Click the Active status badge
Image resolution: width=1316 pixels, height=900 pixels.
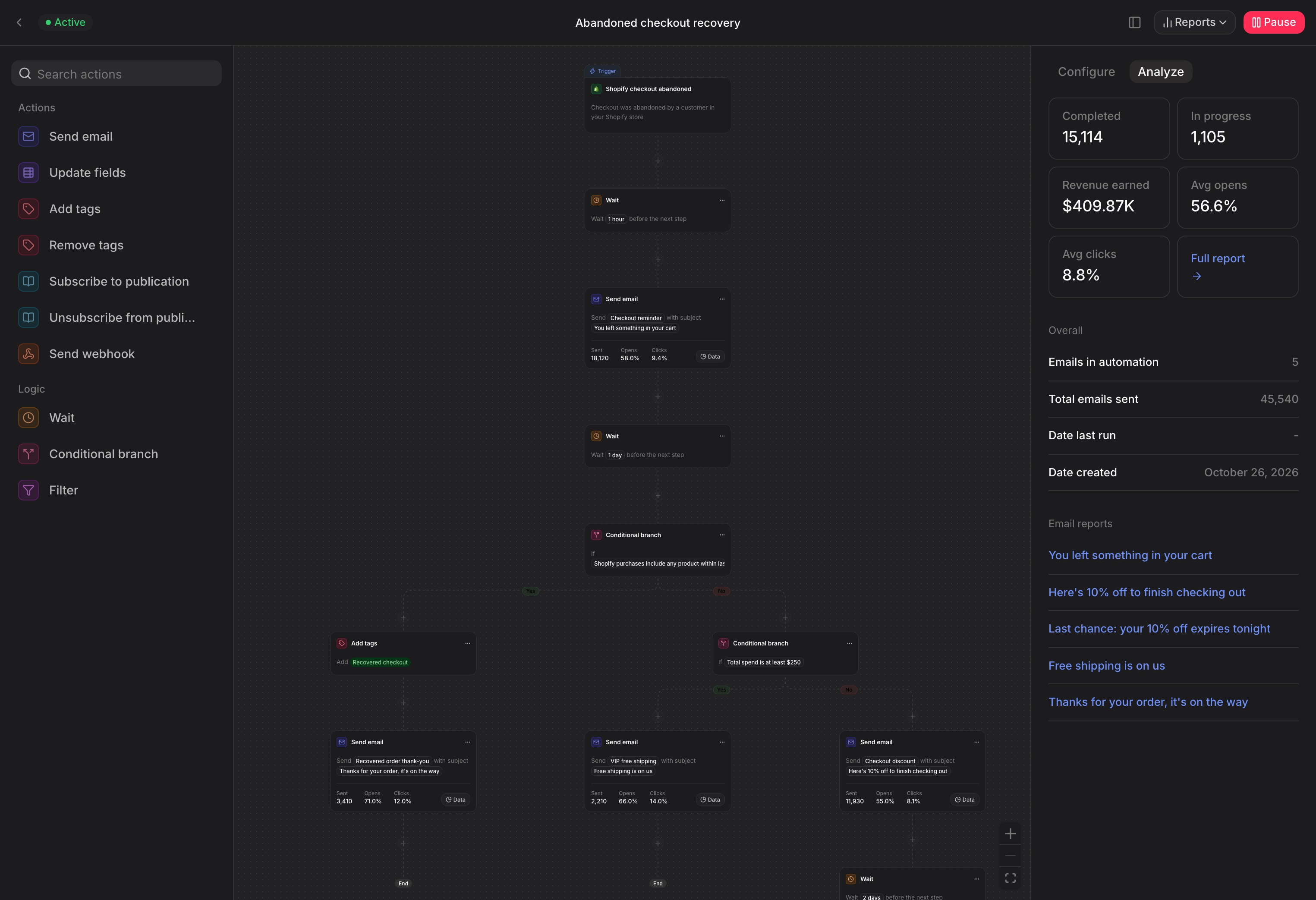[x=66, y=23]
